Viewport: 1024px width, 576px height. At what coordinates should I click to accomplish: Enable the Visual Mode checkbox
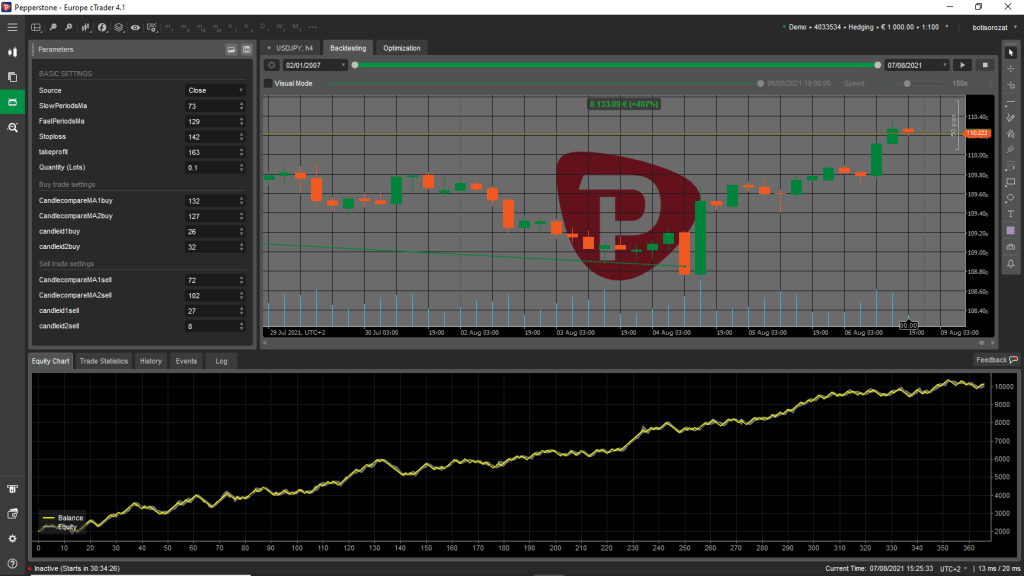pyautogui.click(x=268, y=84)
